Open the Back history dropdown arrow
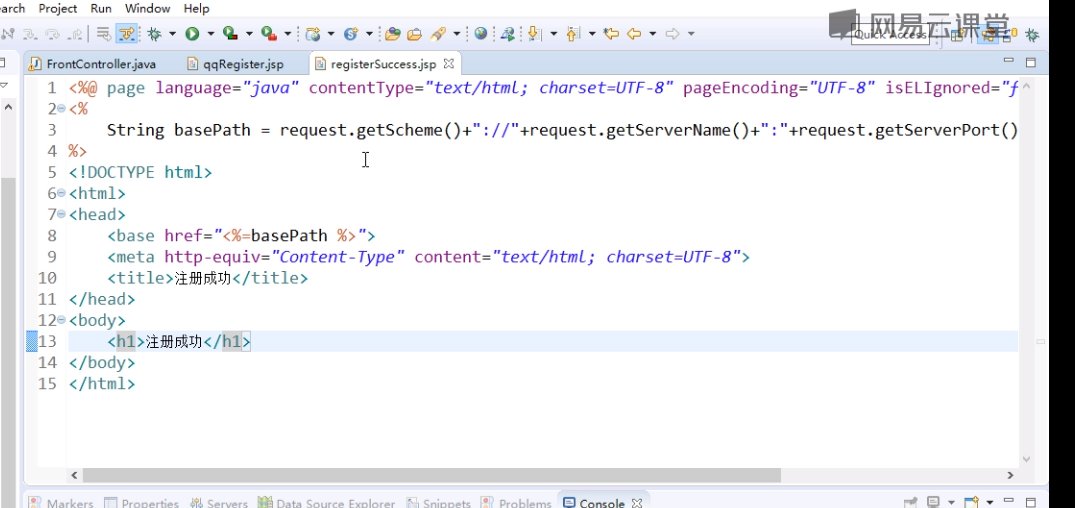Screen dimensions: 1075x508 pyautogui.click(x=652, y=34)
